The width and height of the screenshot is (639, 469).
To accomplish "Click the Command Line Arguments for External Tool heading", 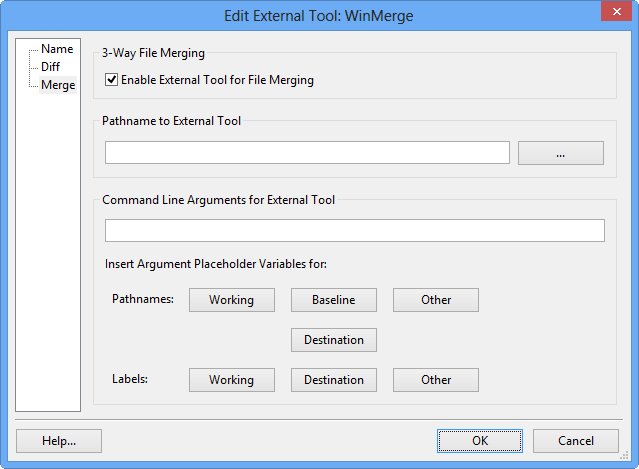I will 218,199.
